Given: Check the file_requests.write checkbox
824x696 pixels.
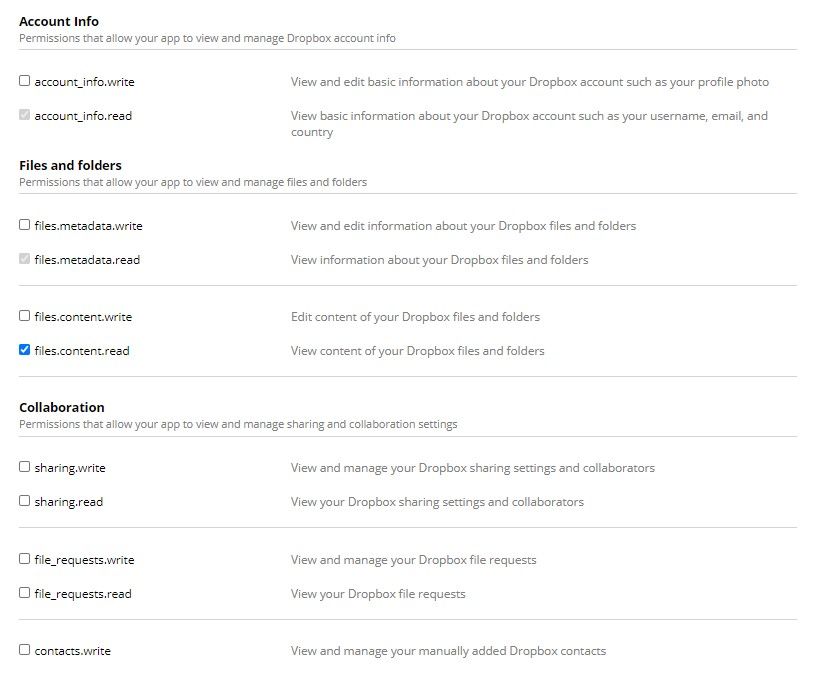Looking at the screenshot, I should click(24, 559).
